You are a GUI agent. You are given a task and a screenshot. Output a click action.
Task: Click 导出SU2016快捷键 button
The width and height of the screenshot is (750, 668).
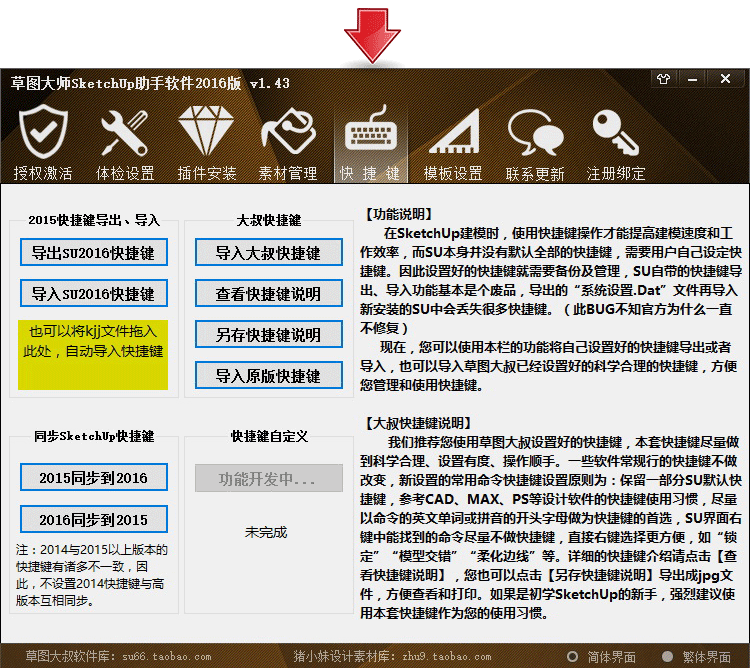click(94, 252)
